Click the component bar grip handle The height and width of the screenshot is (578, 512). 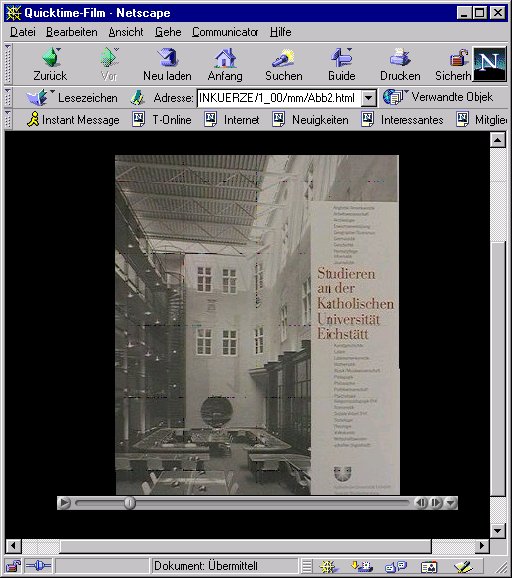point(306,566)
